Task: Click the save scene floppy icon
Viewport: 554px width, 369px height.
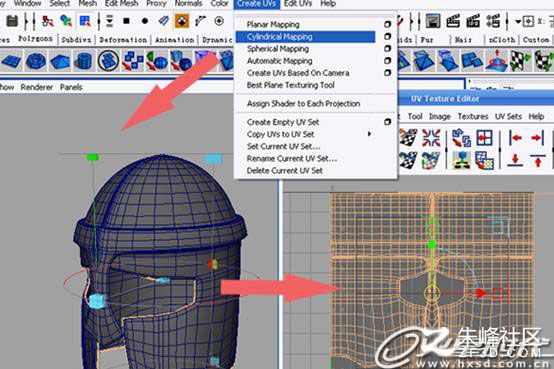Action: (12, 21)
